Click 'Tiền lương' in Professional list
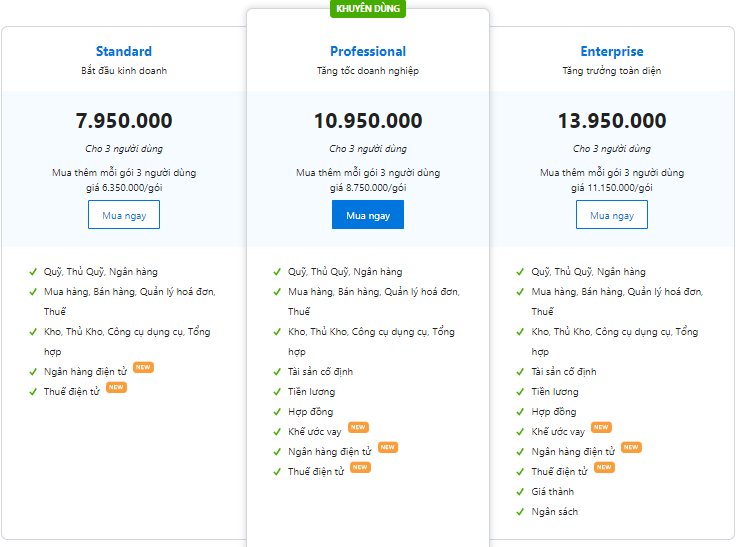 tap(311, 391)
